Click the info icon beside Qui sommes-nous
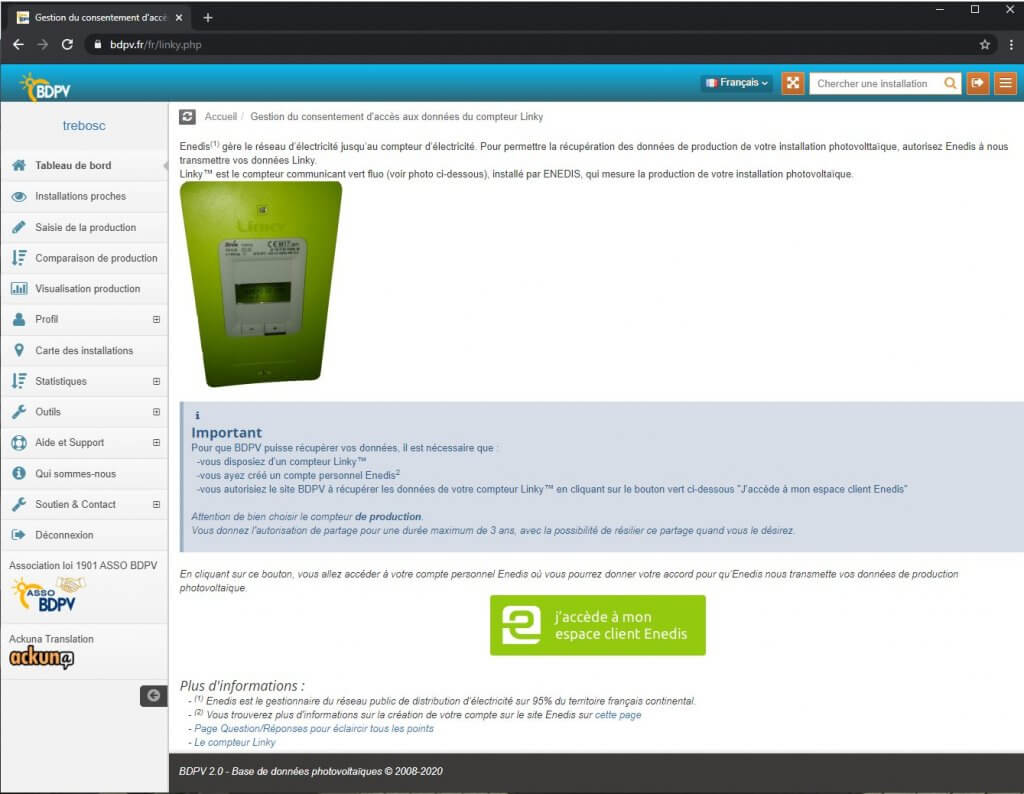The height and width of the screenshot is (794, 1024). pyautogui.click(x=19, y=473)
